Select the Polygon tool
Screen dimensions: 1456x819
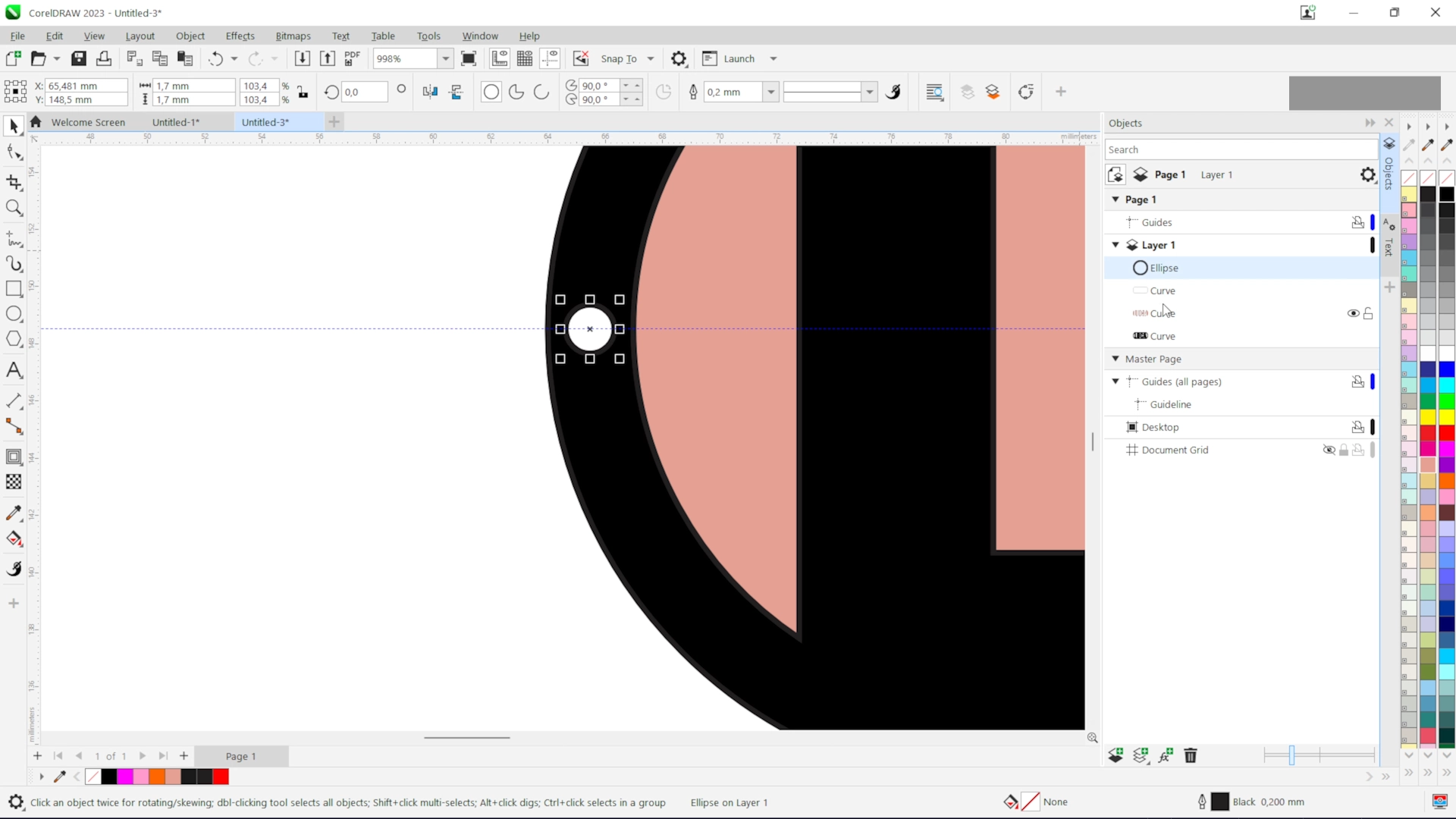[14, 339]
